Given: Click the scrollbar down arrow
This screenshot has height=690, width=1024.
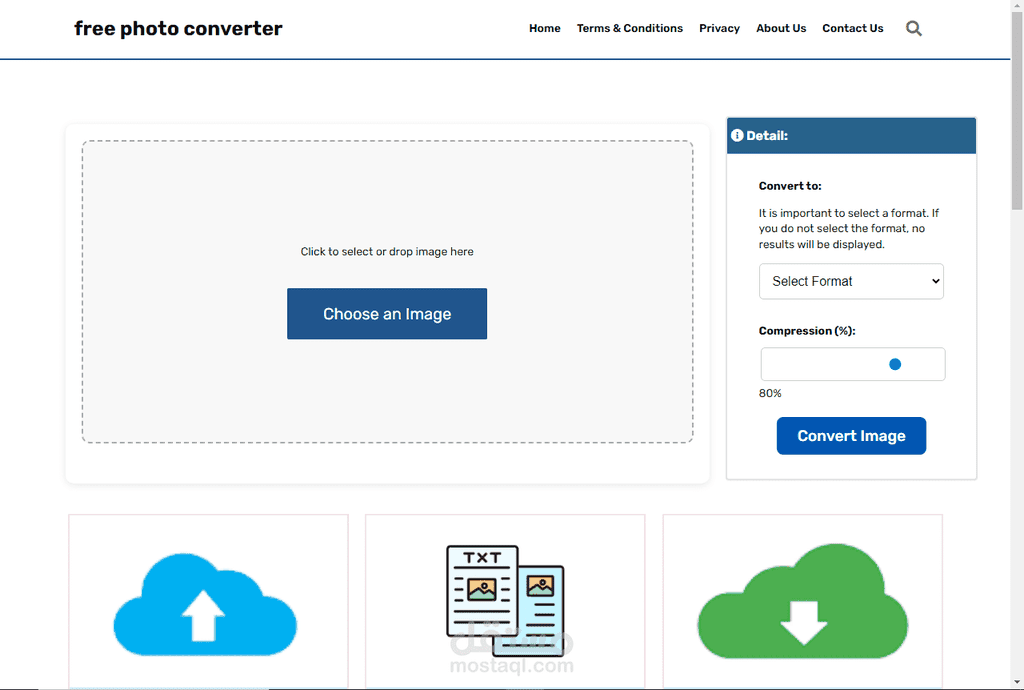Looking at the screenshot, I should [1017, 683].
